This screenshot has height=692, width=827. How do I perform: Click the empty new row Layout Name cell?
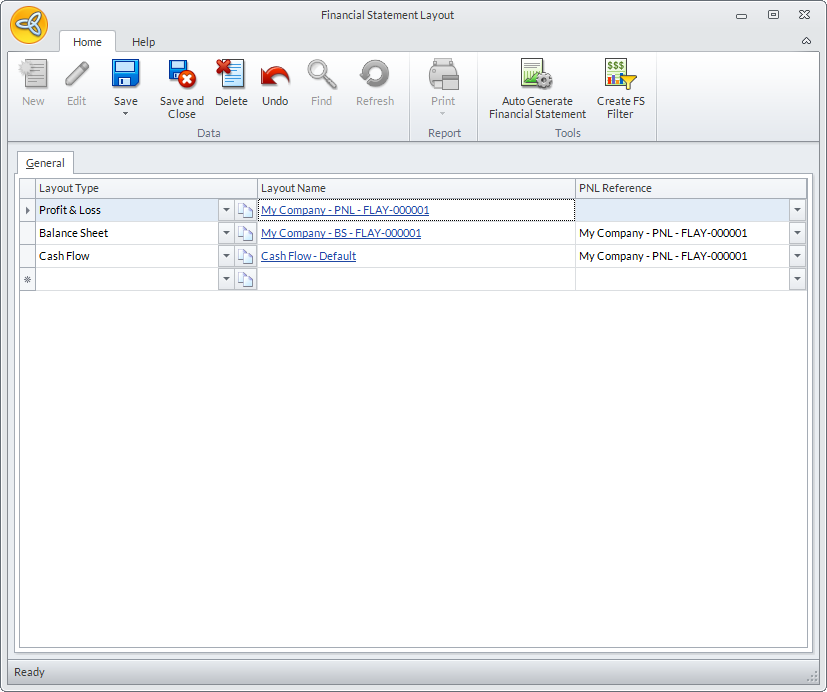click(x=416, y=279)
